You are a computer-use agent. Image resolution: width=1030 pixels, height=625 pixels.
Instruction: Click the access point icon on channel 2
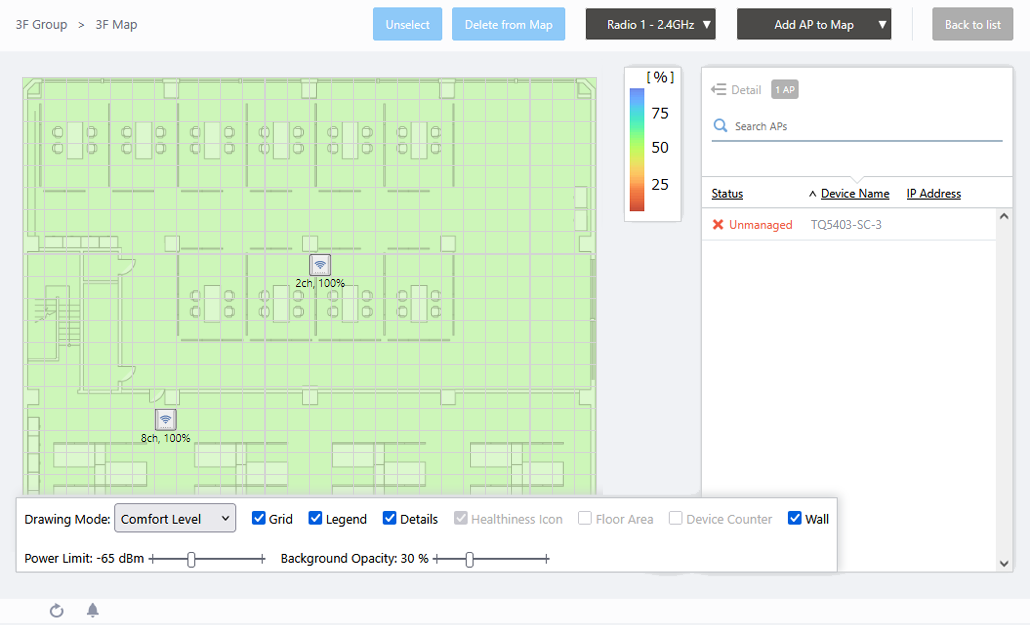click(320, 264)
